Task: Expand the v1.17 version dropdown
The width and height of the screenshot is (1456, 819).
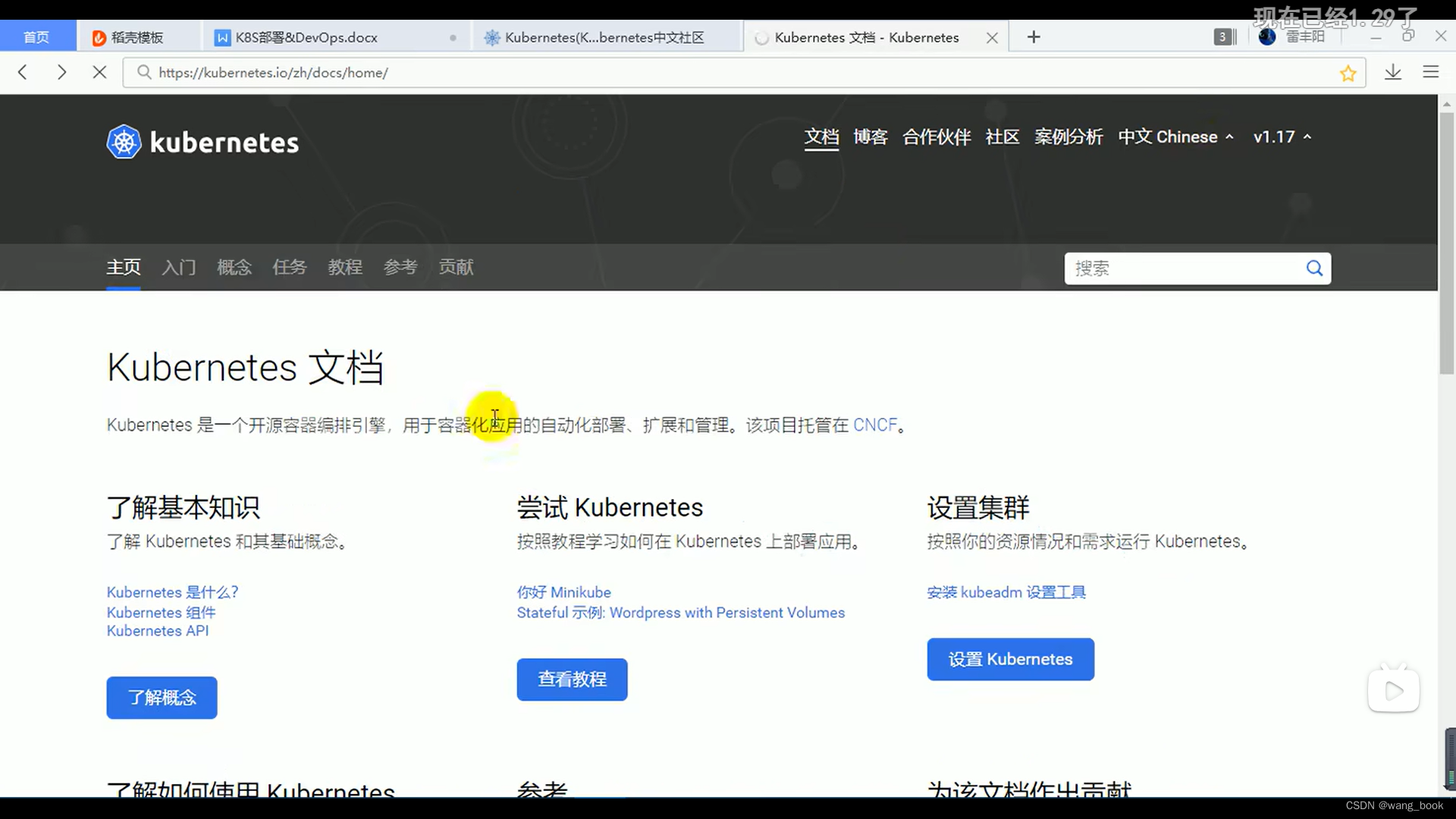Action: pyautogui.click(x=1282, y=137)
